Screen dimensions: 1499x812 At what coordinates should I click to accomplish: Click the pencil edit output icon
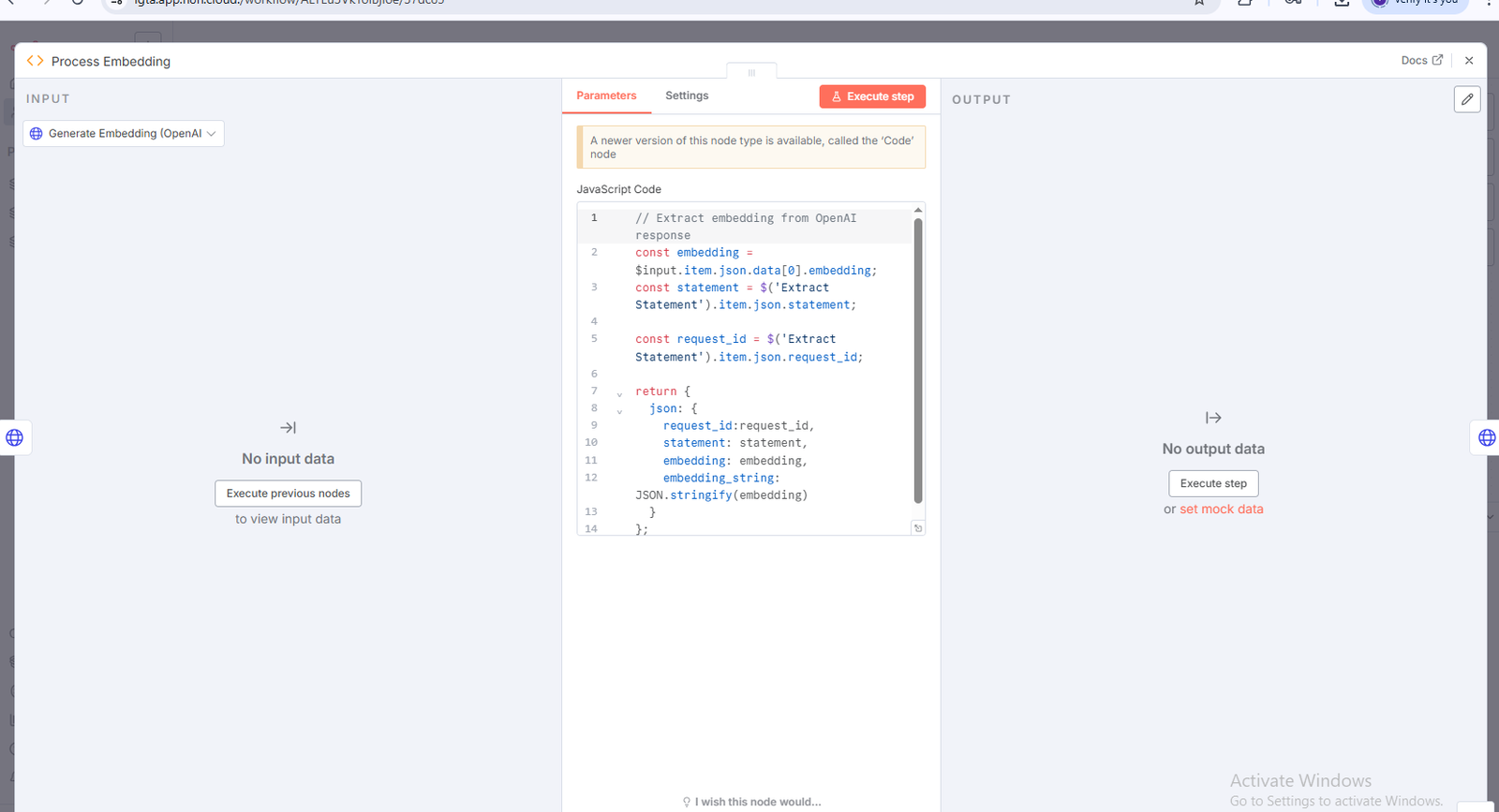point(1466,99)
